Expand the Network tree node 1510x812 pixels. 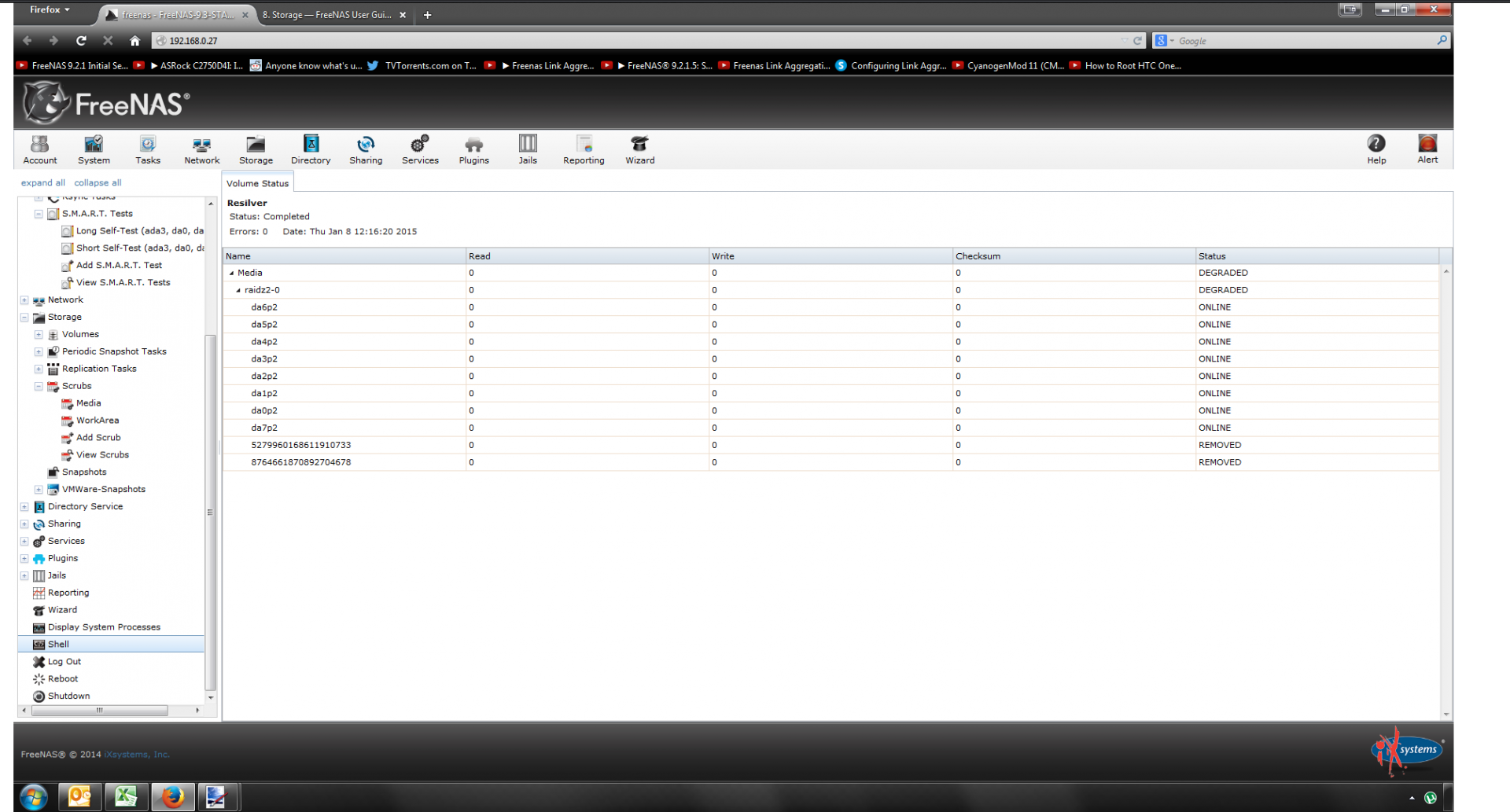coord(24,300)
